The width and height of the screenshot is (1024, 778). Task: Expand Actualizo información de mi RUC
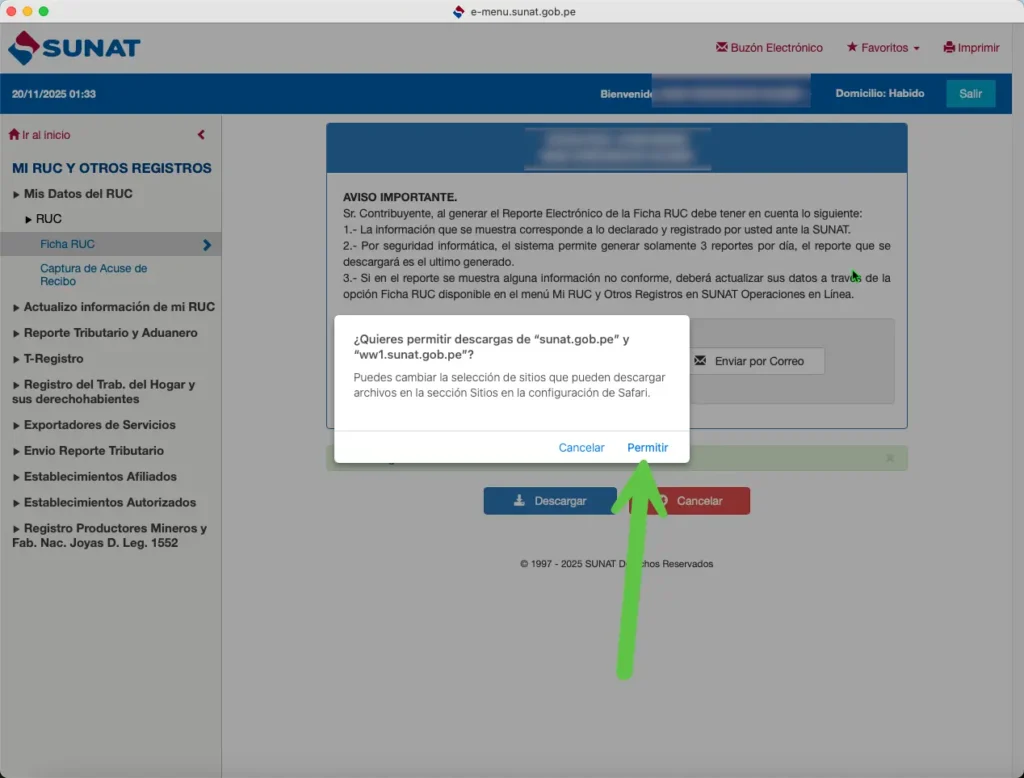[118, 307]
